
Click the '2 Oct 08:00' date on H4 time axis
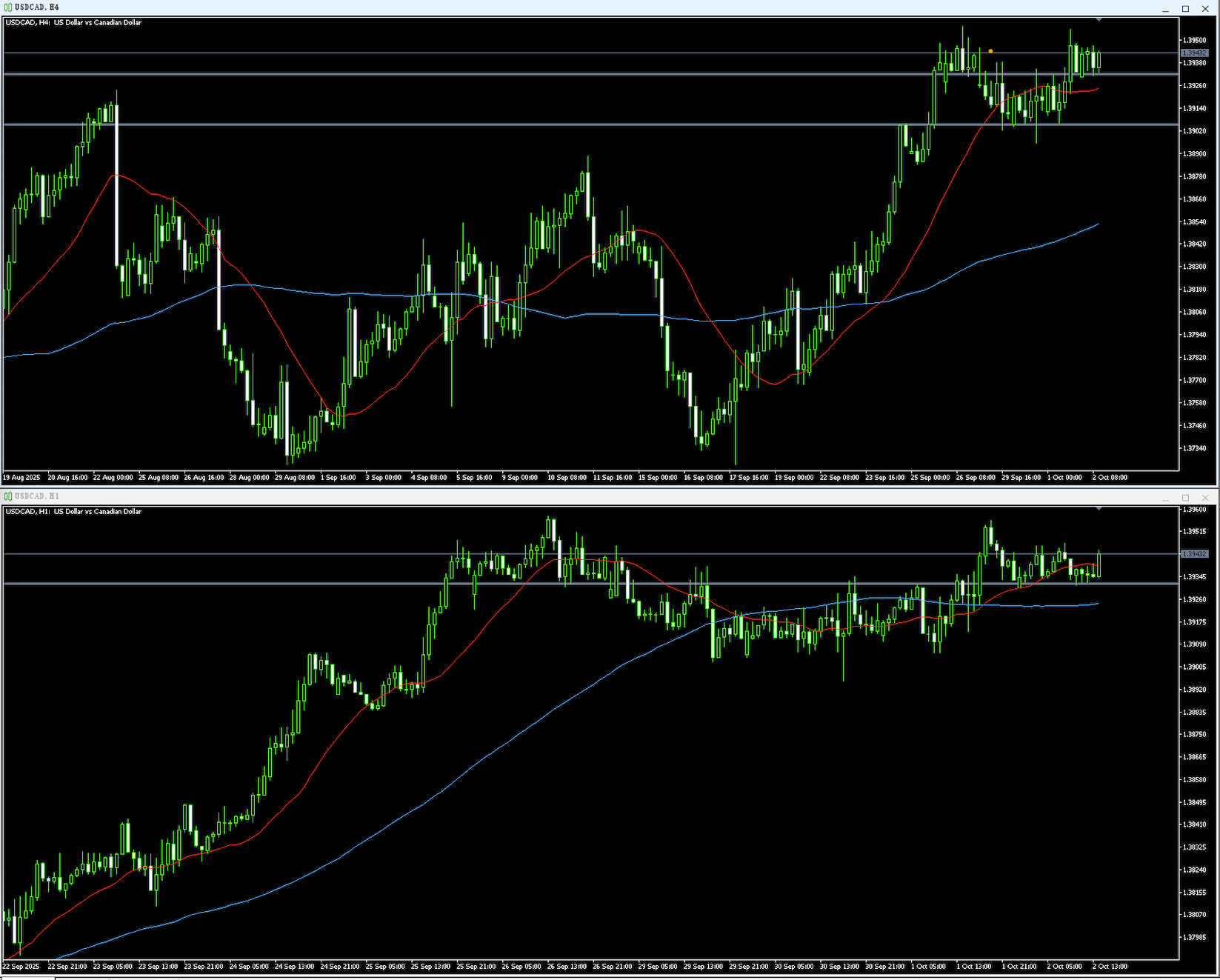(x=1110, y=478)
